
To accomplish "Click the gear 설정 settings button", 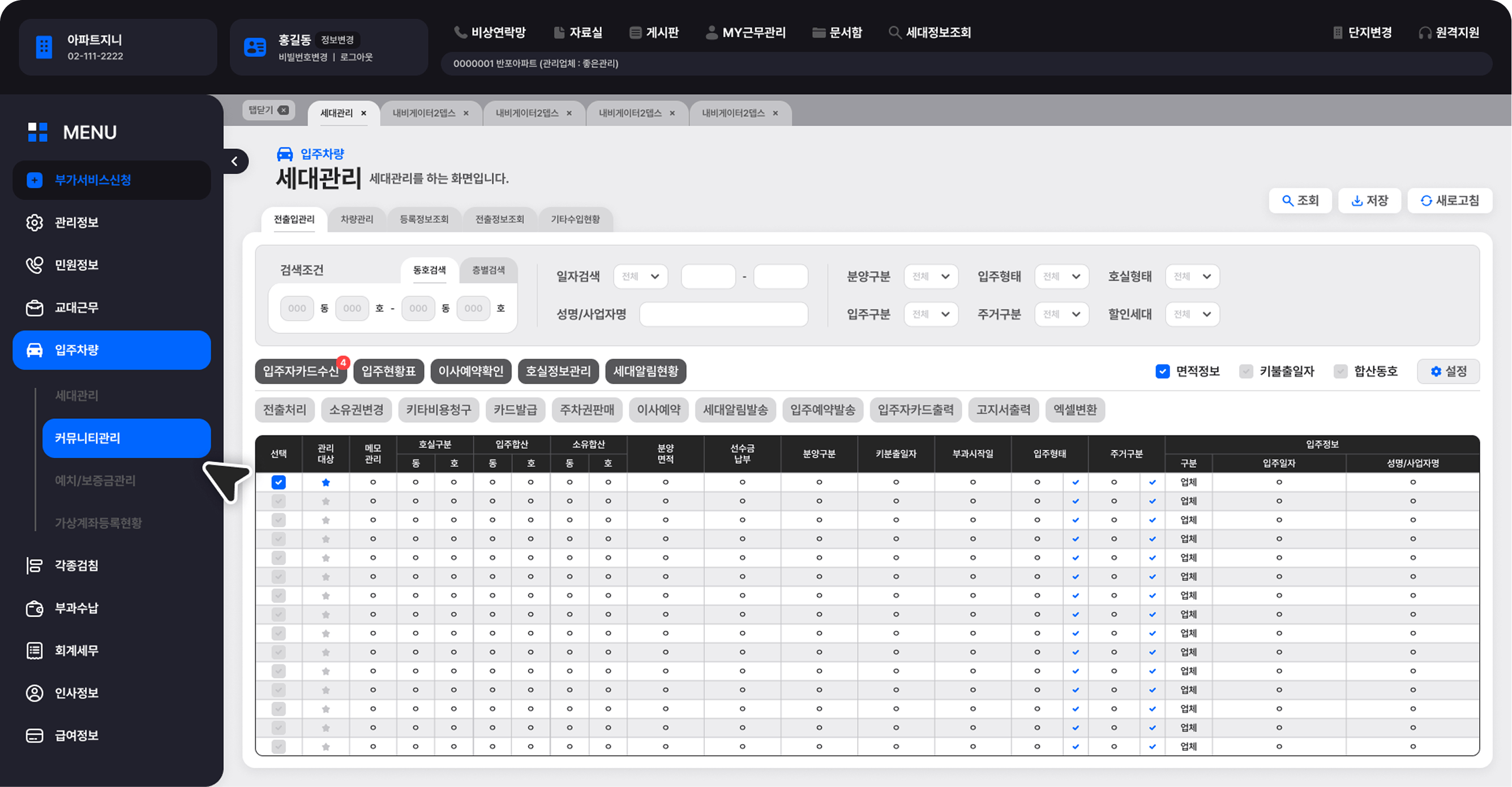I will coord(1448,371).
